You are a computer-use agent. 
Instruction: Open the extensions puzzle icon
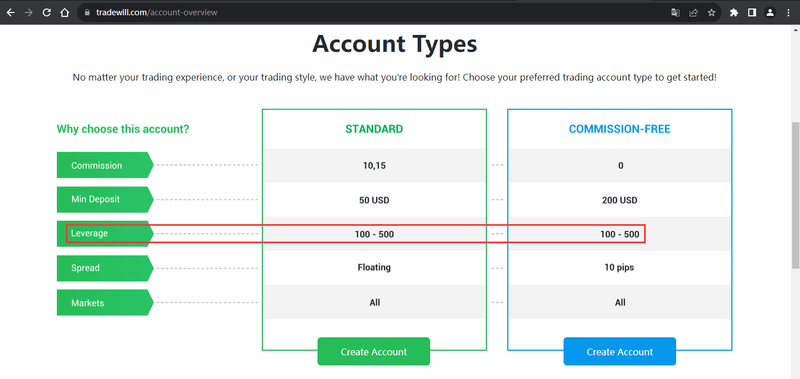tap(734, 13)
